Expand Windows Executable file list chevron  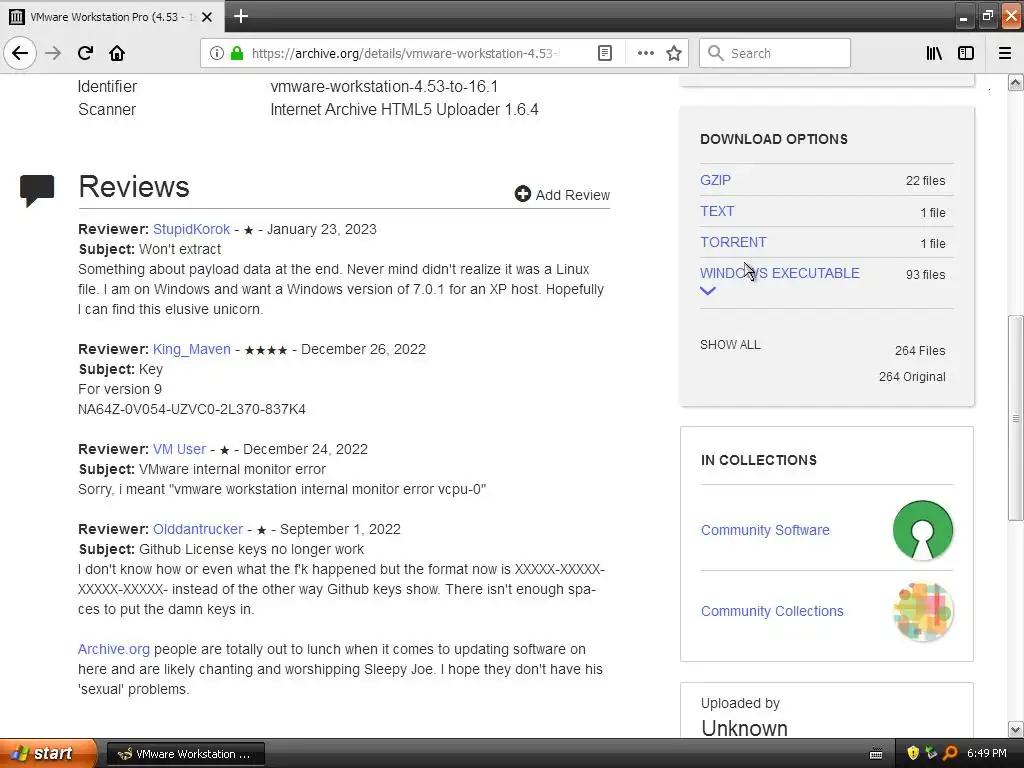(708, 291)
